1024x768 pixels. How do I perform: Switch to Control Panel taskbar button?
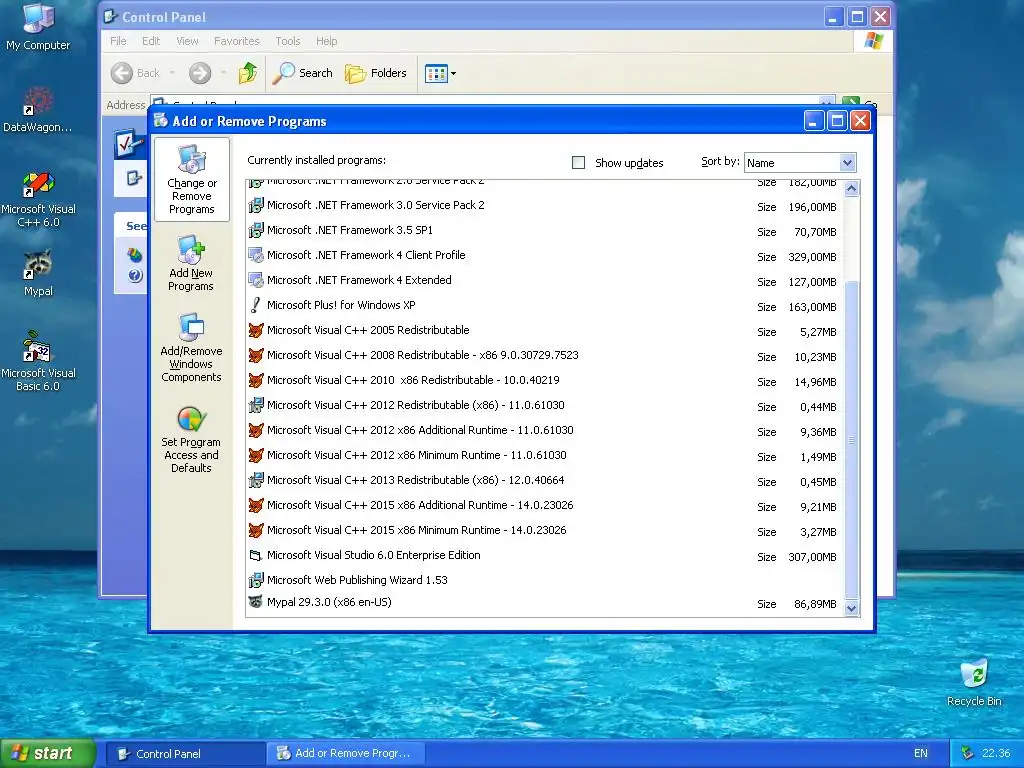pyautogui.click(x=185, y=754)
